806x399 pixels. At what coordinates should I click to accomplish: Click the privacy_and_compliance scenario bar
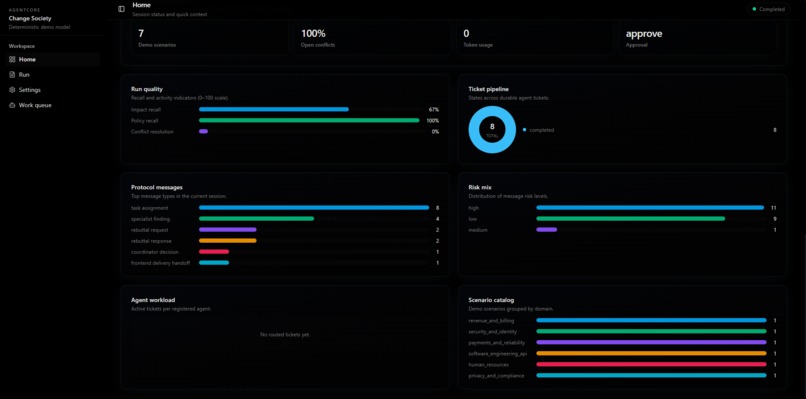coord(651,375)
